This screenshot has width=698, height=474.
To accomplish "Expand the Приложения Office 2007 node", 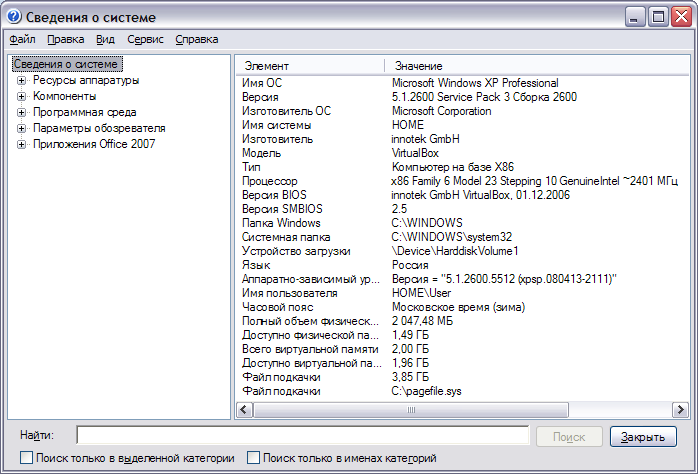I will click(21, 145).
